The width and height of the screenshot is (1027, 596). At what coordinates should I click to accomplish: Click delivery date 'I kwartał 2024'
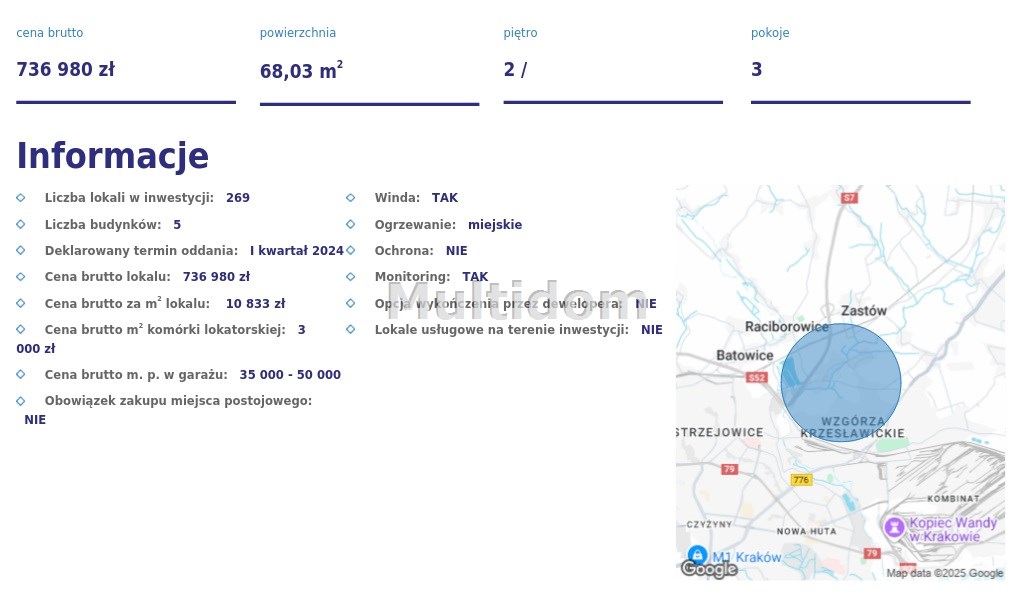(297, 251)
